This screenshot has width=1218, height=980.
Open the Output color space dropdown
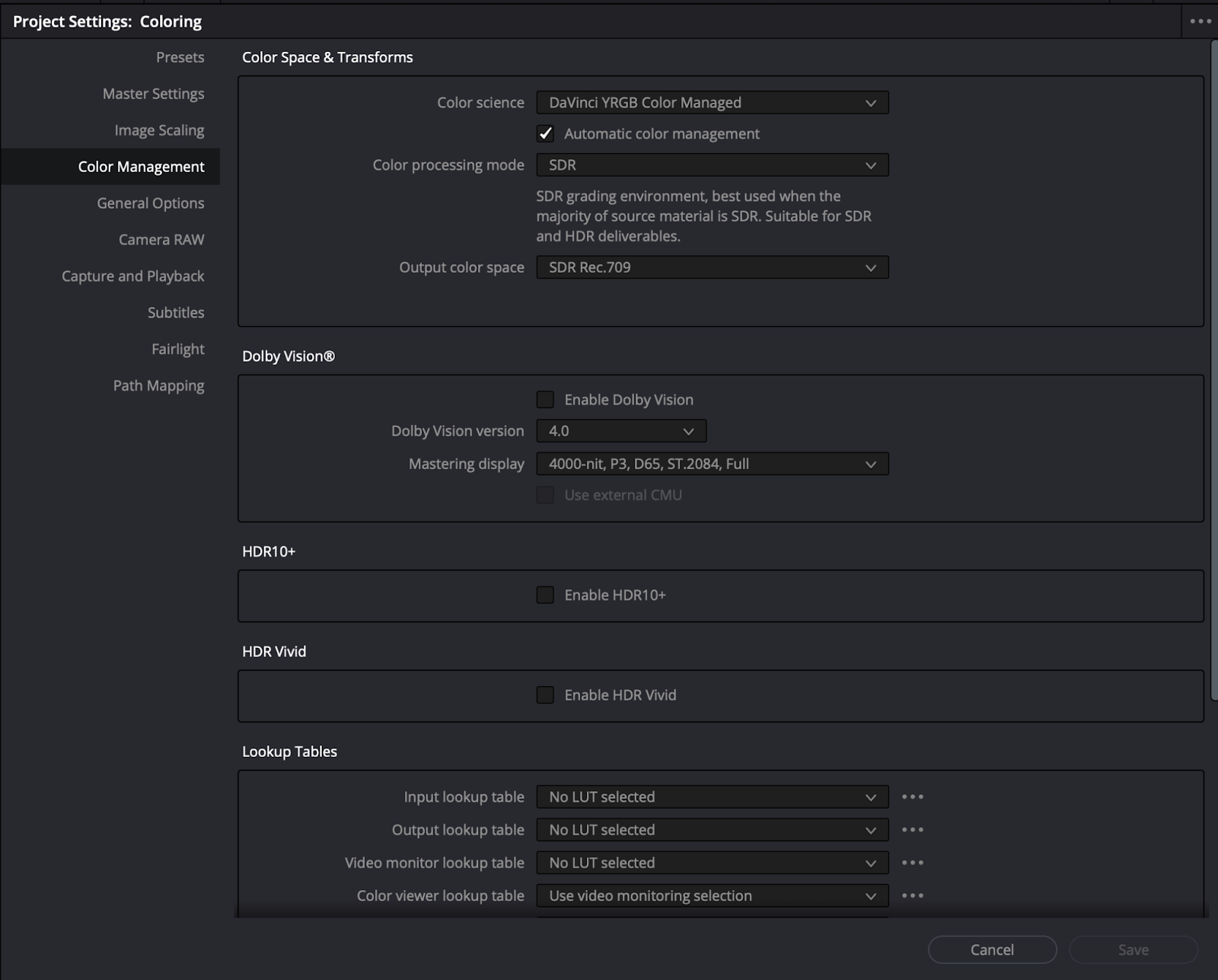713,267
